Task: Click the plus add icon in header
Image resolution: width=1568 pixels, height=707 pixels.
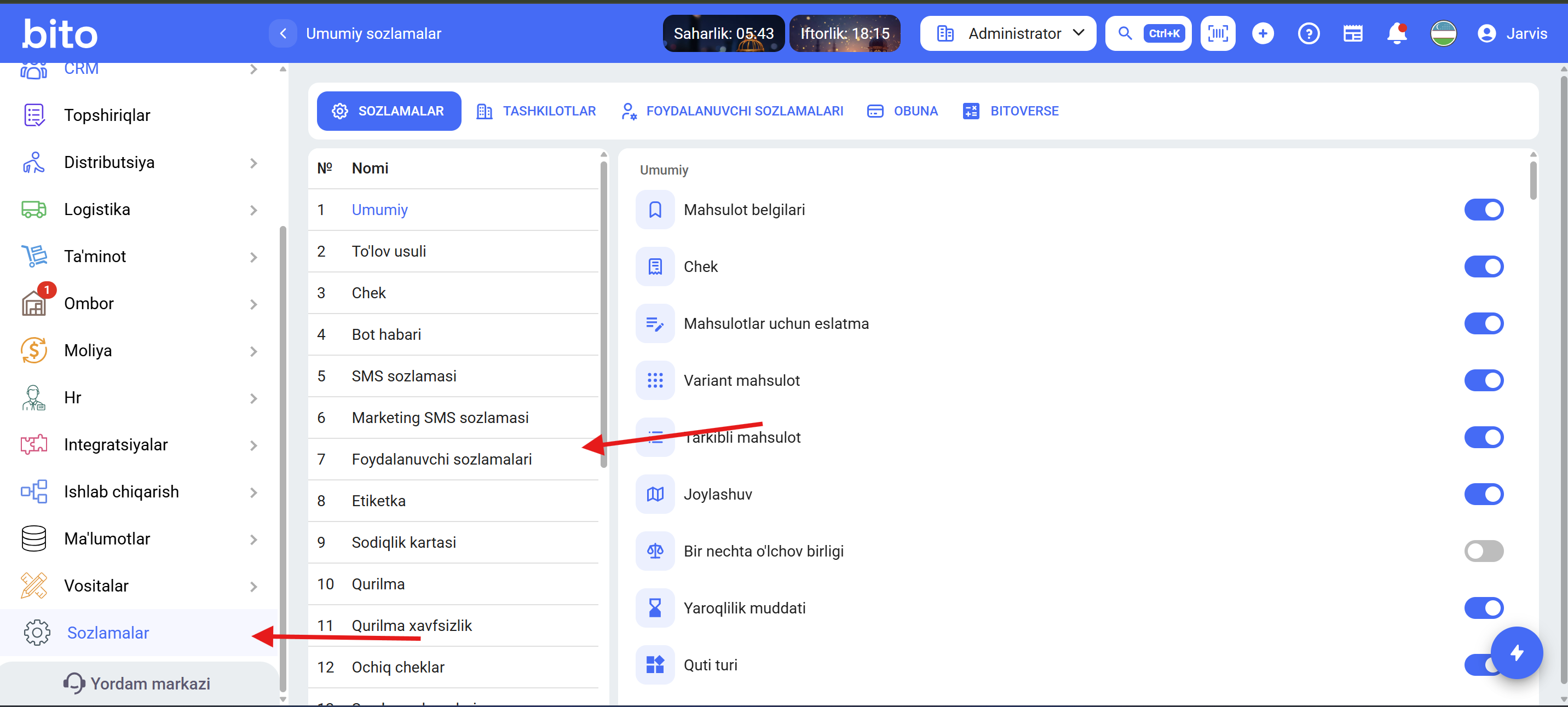Action: point(1263,33)
